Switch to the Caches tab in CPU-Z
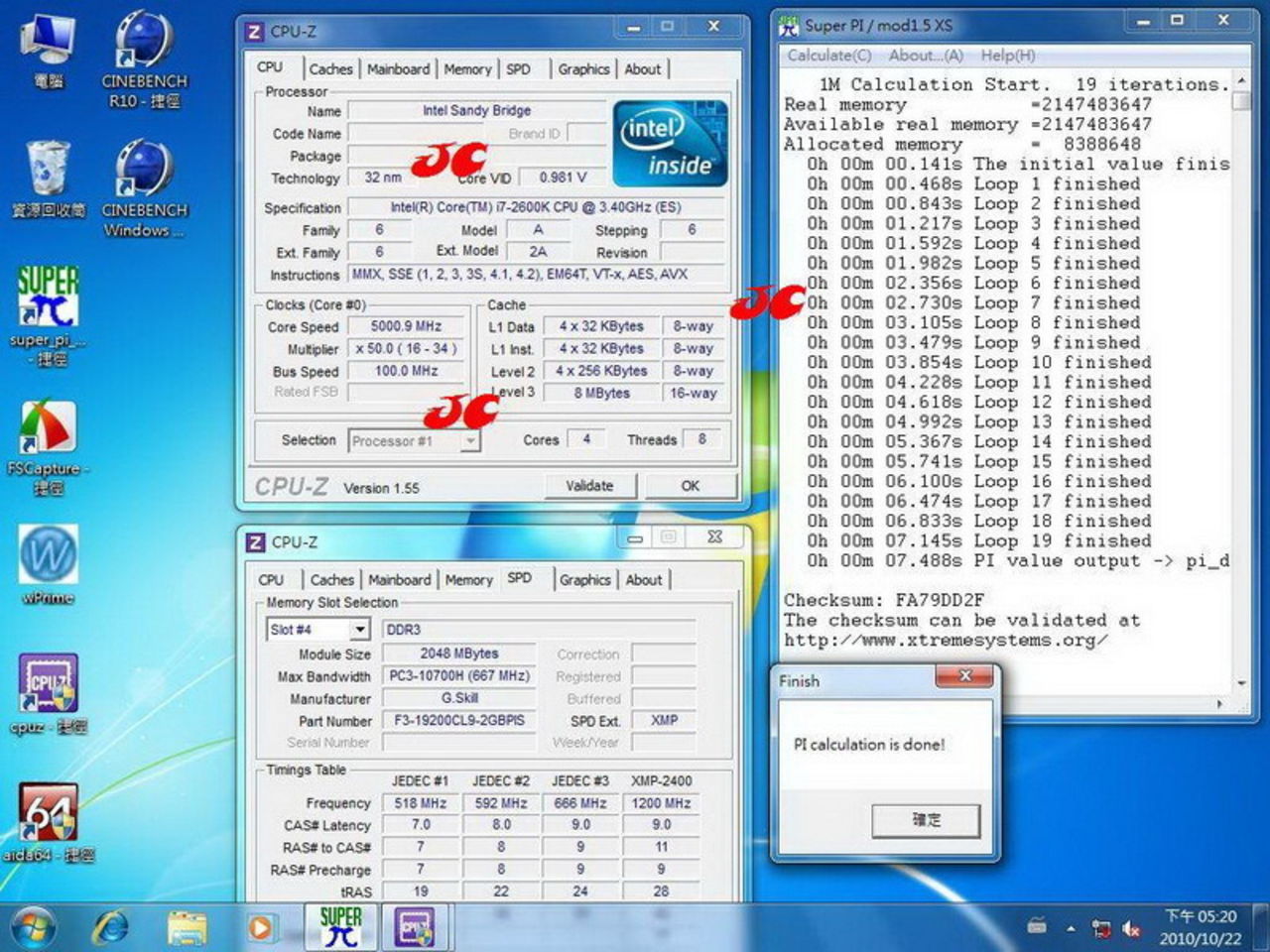1270x952 pixels. [330, 69]
